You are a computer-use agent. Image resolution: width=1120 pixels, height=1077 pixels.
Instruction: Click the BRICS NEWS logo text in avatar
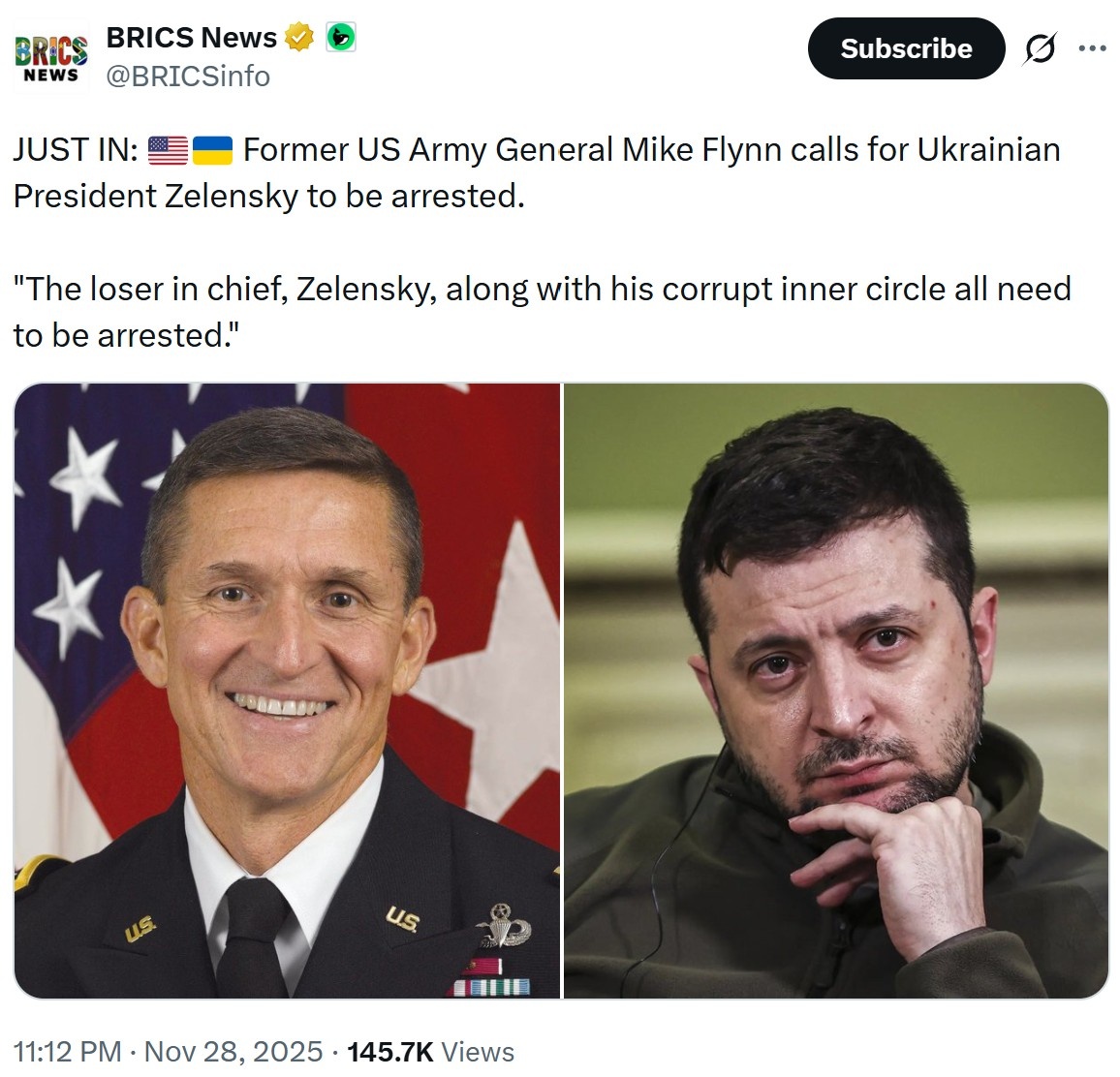(x=50, y=58)
